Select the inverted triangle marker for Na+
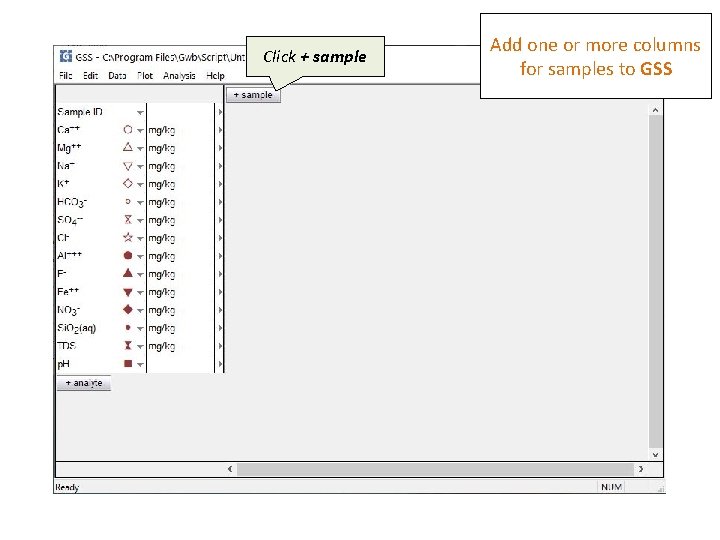Viewport: 720px width, 540px height. [x=128, y=166]
